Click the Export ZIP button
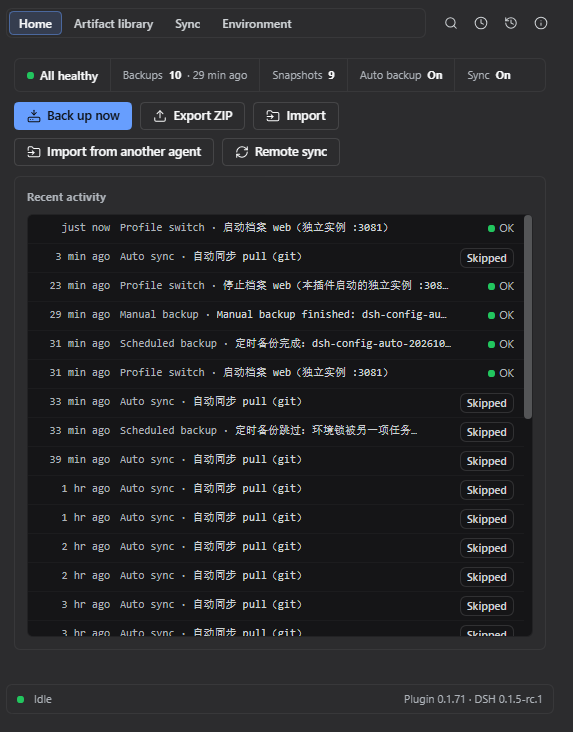This screenshot has width=573, height=732. tap(192, 116)
